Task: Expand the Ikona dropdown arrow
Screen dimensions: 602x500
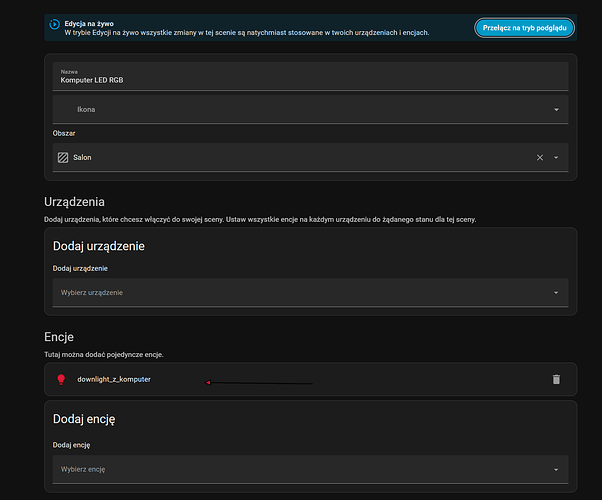Action: click(x=556, y=109)
